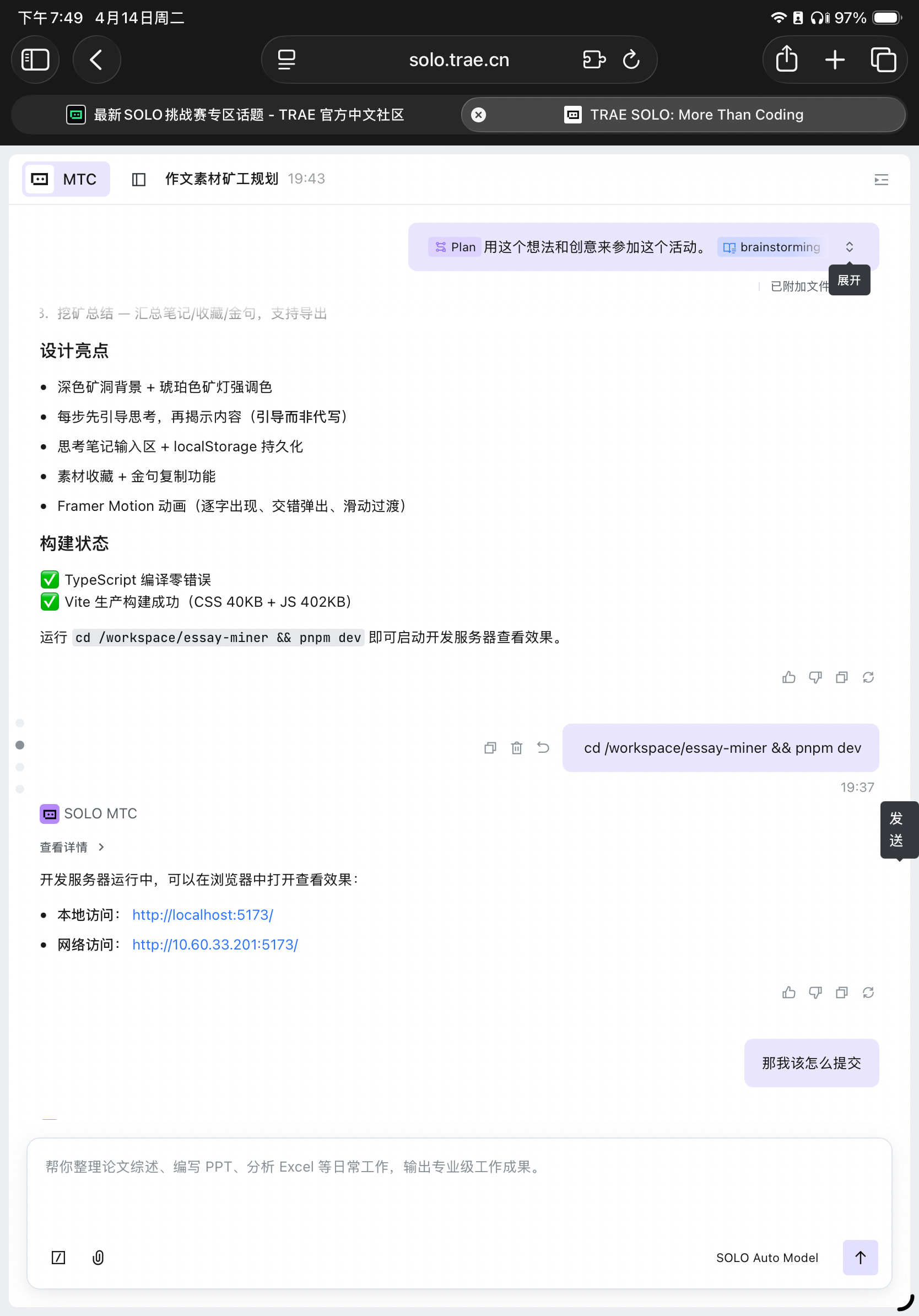Toggle the conversation list panel
The image size is (919, 1316).
(139, 180)
